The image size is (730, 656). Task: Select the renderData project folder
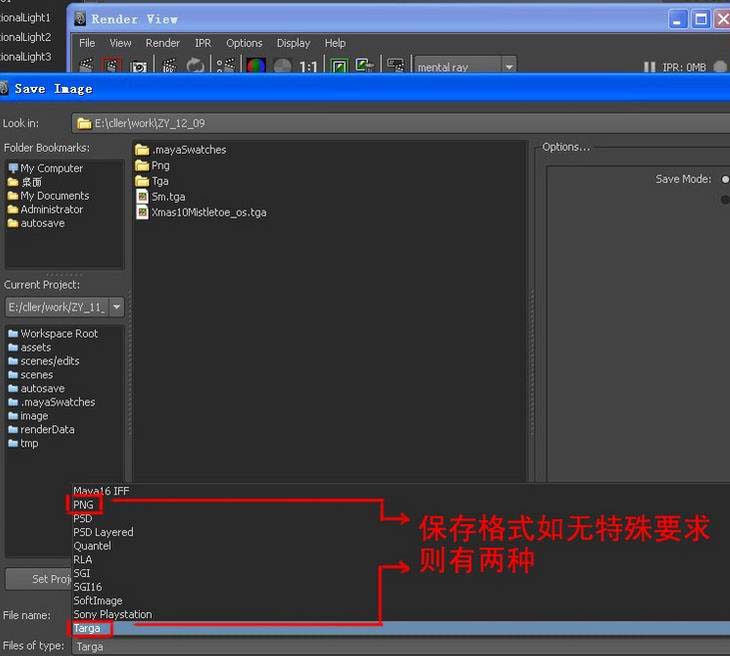pyautogui.click(x=41, y=429)
